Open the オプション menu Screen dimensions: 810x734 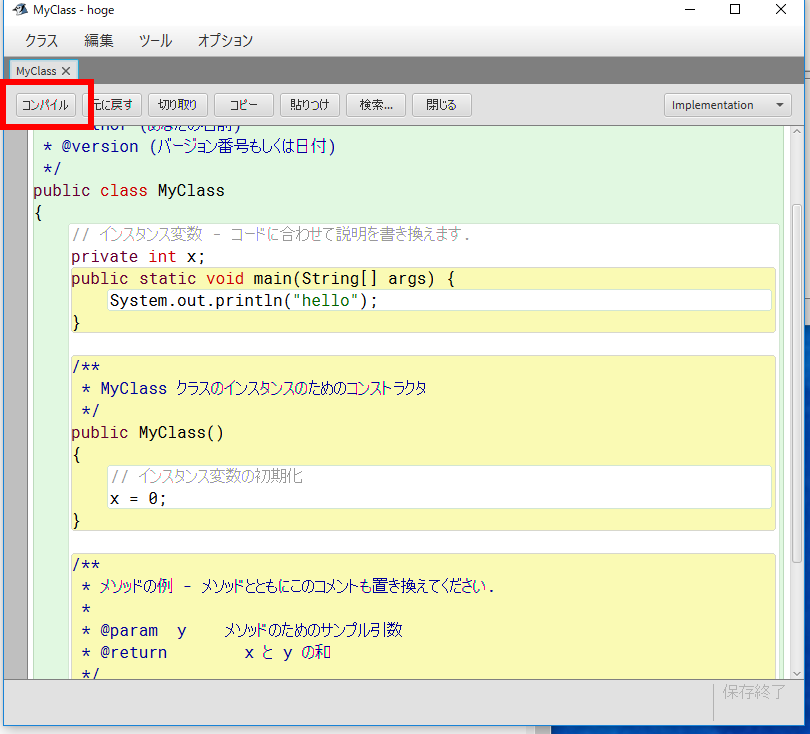225,40
